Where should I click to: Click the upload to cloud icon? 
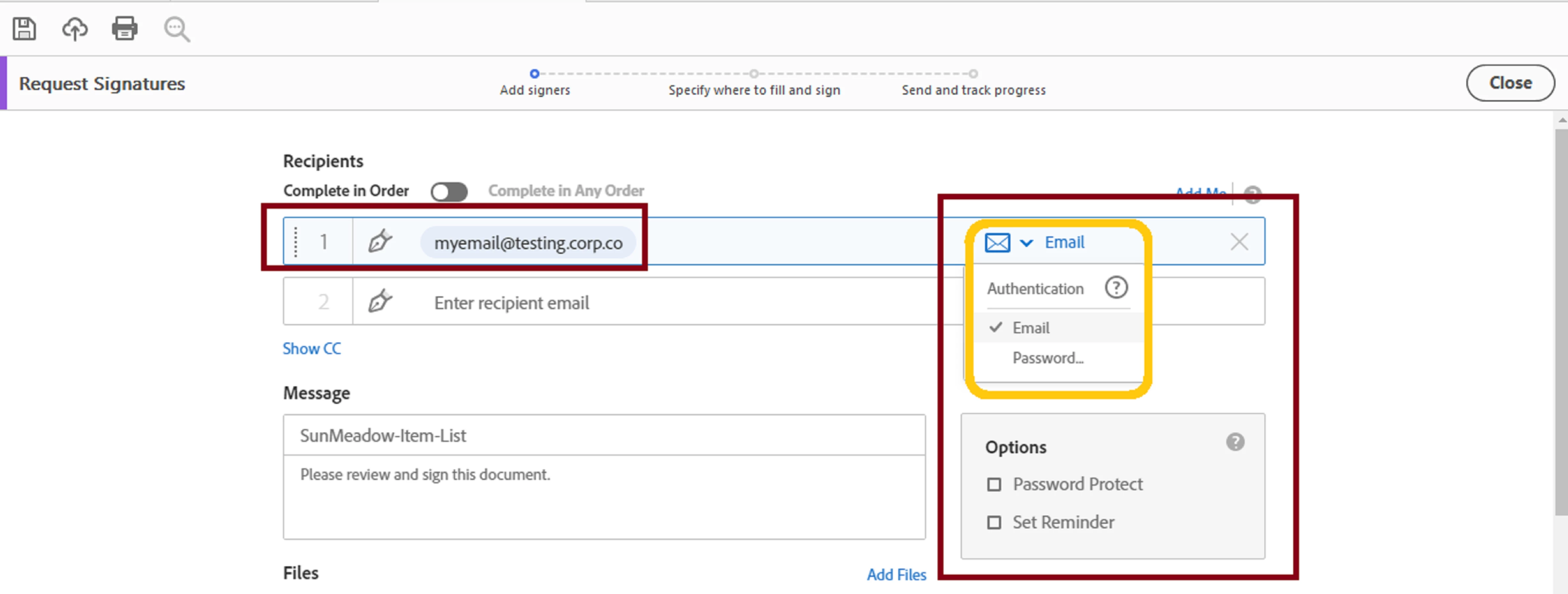[x=75, y=29]
